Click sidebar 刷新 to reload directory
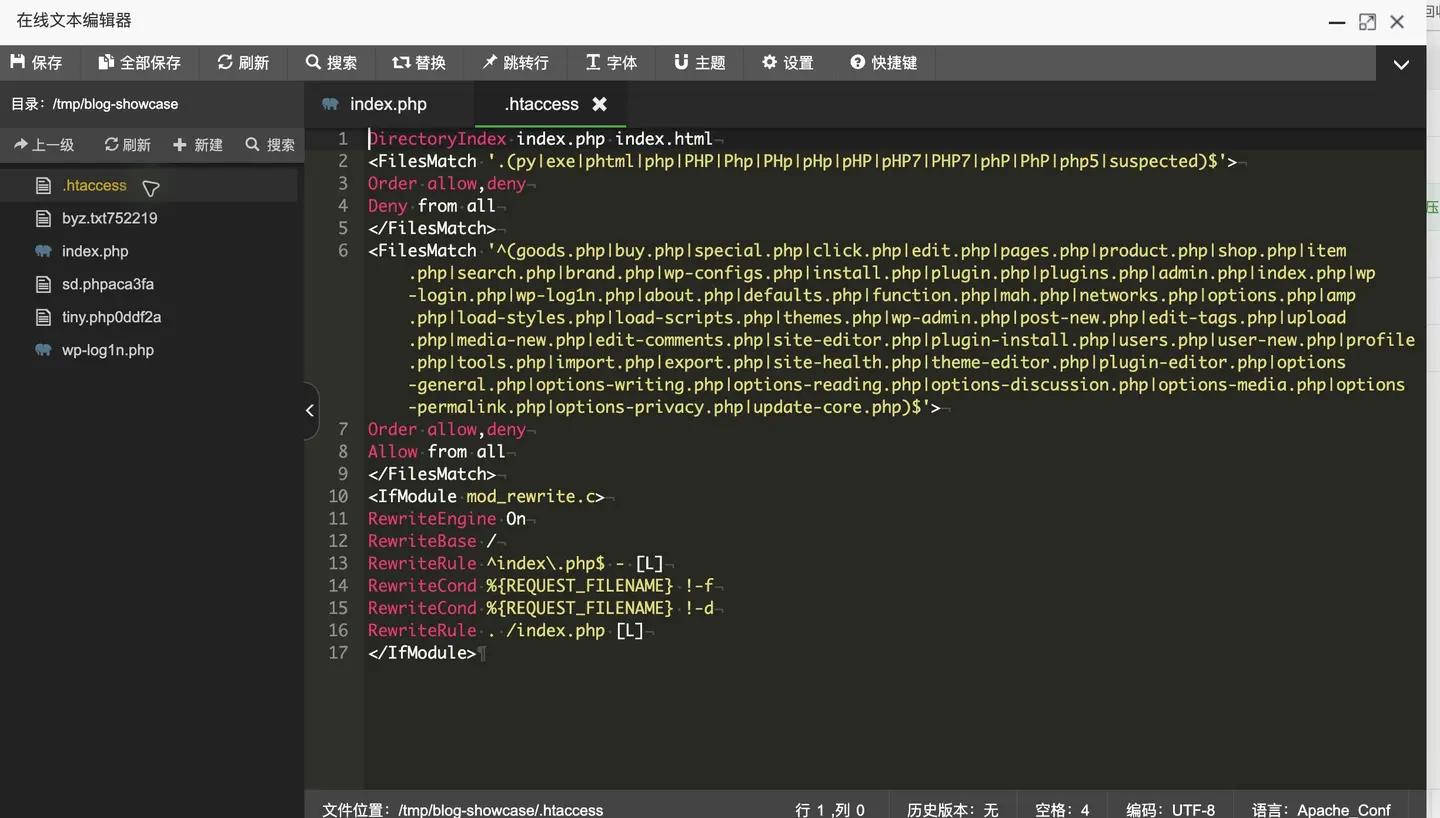Screen dimensions: 1440x818 (x=128, y=145)
